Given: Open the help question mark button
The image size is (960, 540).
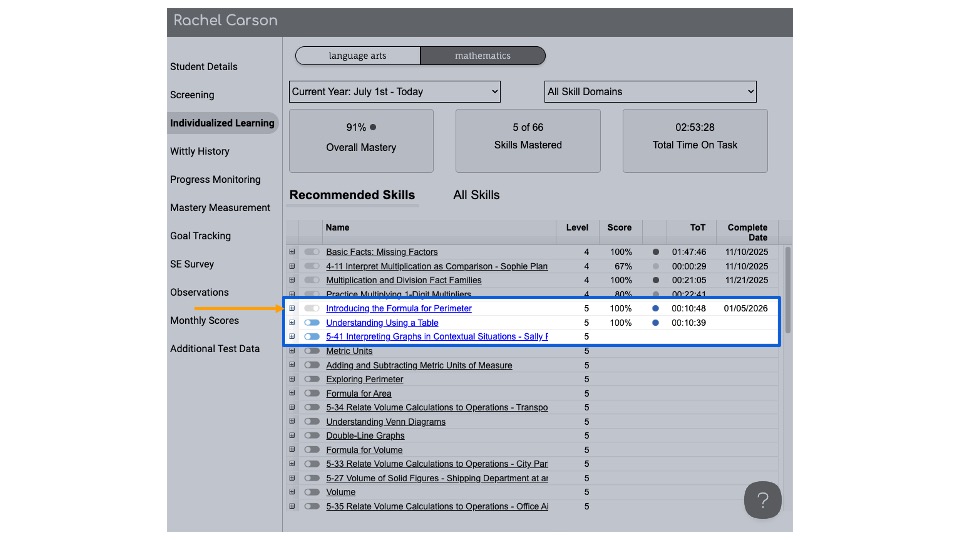Looking at the screenshot, I should (x=762, y=500).
